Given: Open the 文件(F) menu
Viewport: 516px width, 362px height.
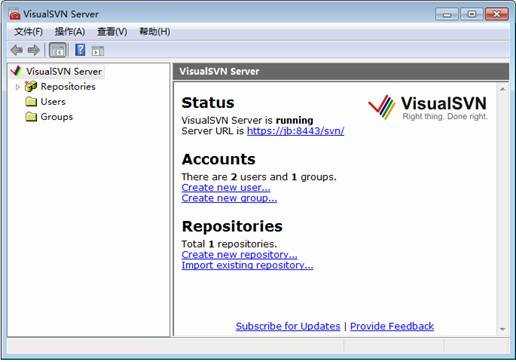Looking at the screenshot, I should 28,32.
